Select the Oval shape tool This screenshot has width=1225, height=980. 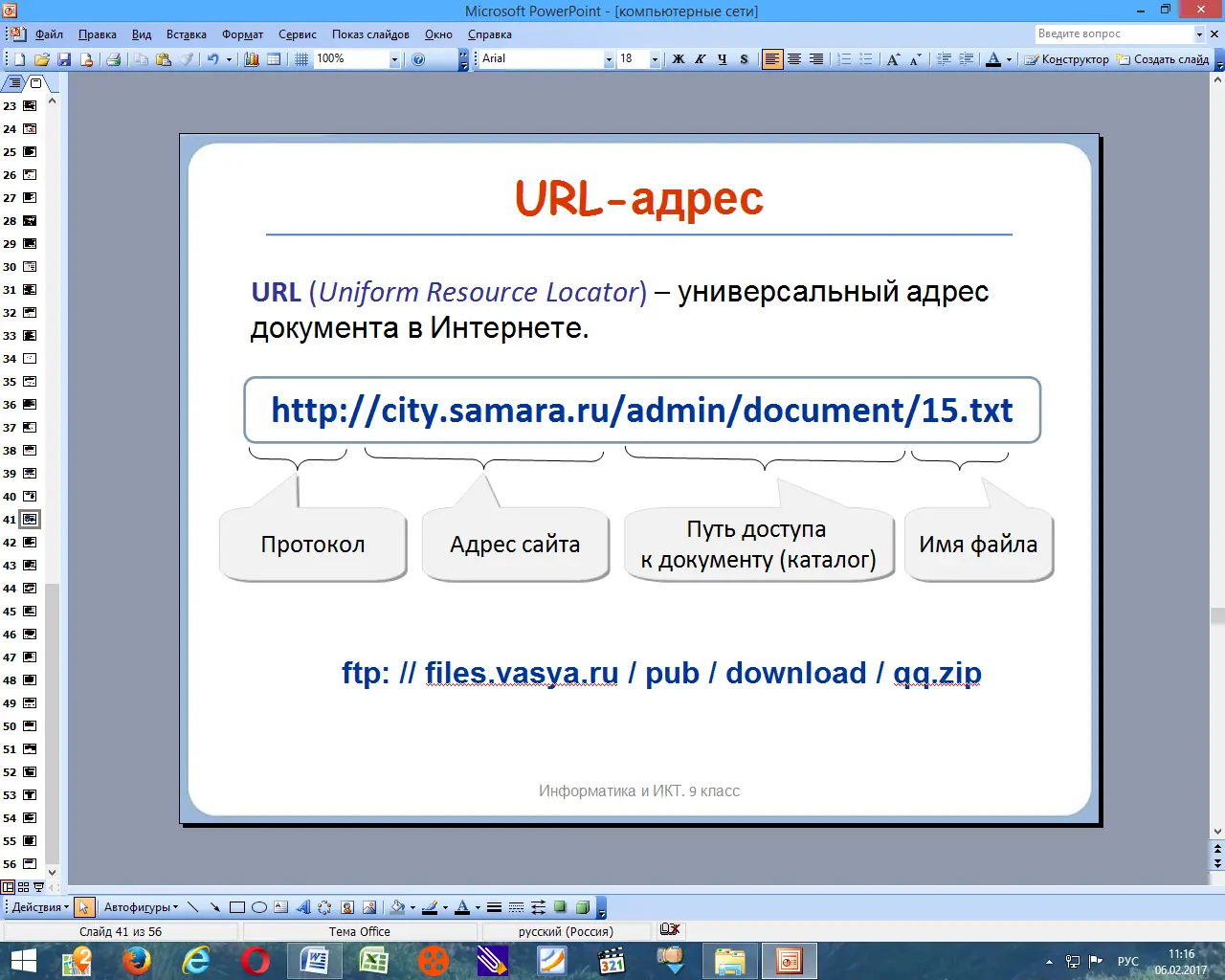coord(258,907)
